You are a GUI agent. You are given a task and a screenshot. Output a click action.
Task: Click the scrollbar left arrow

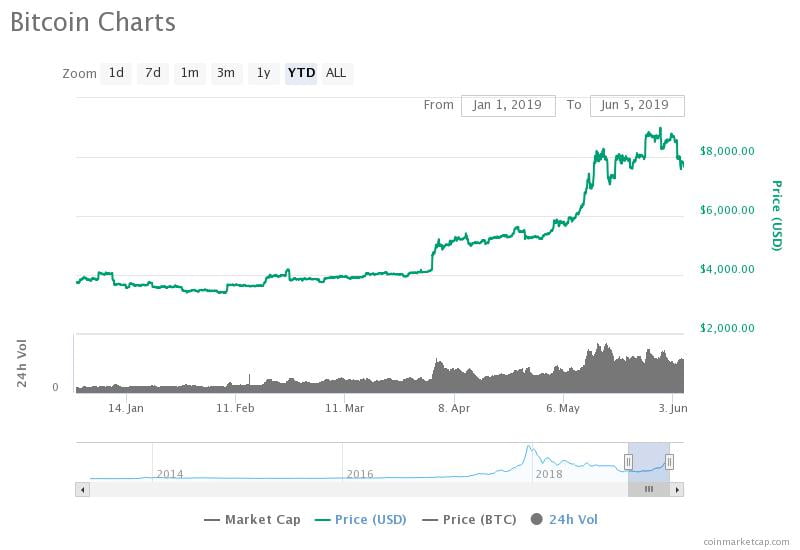tap(83, 489)
